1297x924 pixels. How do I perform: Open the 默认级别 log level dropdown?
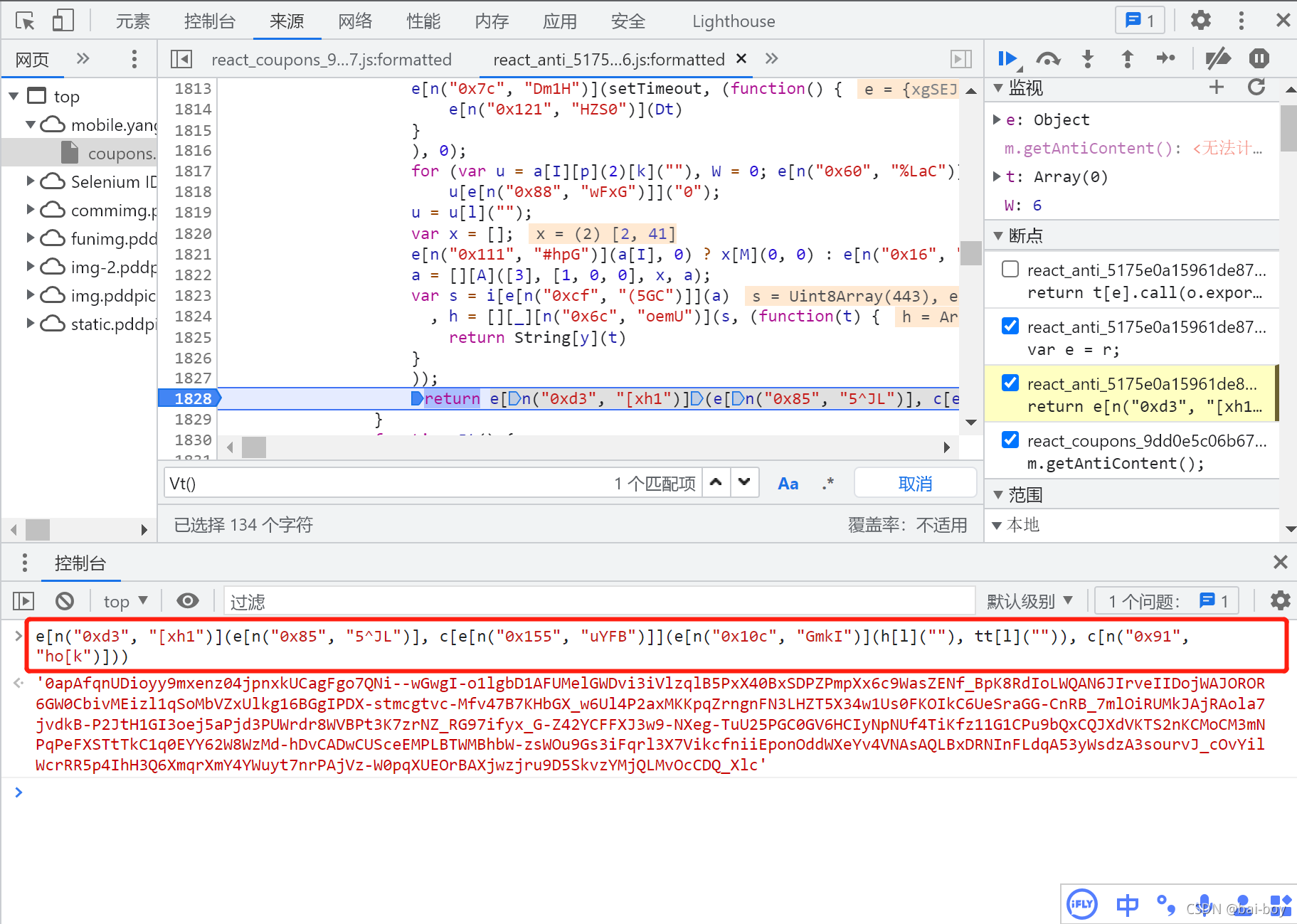(x=1029, y=602)
